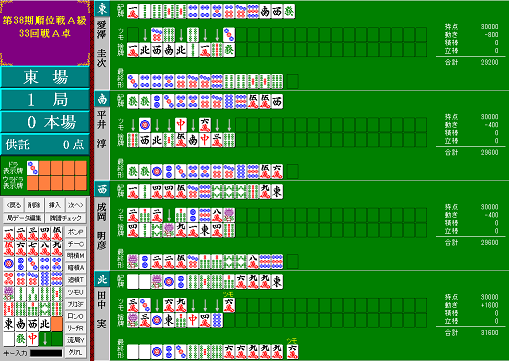Select the down-arrow tsumogiri tile in palette
The width and height of the screenshot is (509, 361).
click(x=45, y=339)
